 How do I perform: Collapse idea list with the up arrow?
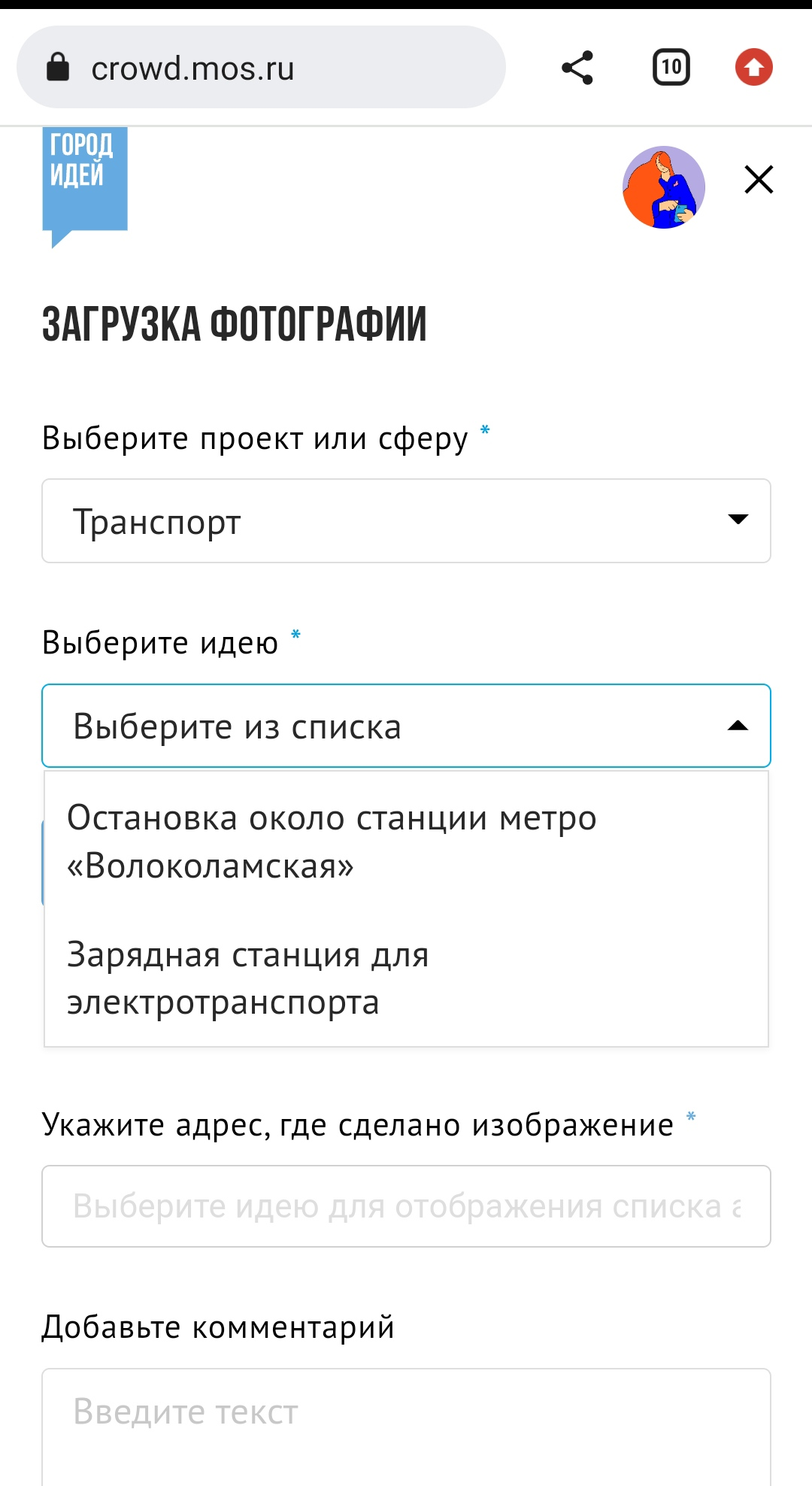pyautogui.click(x=738, y=726)
